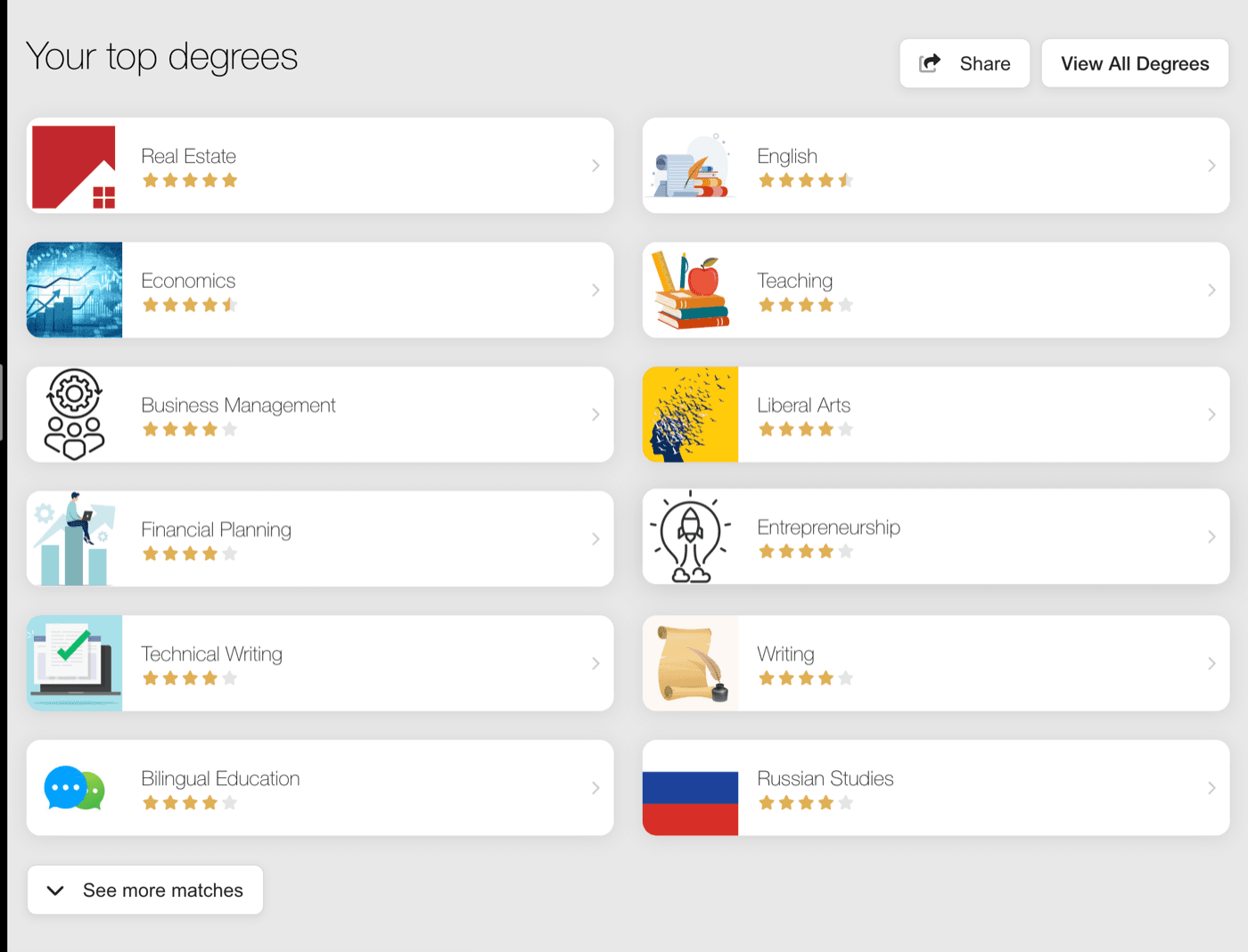This screenshot has width=1248, height=952.
Task: Click the English star rating
Action: pos(806,180)
